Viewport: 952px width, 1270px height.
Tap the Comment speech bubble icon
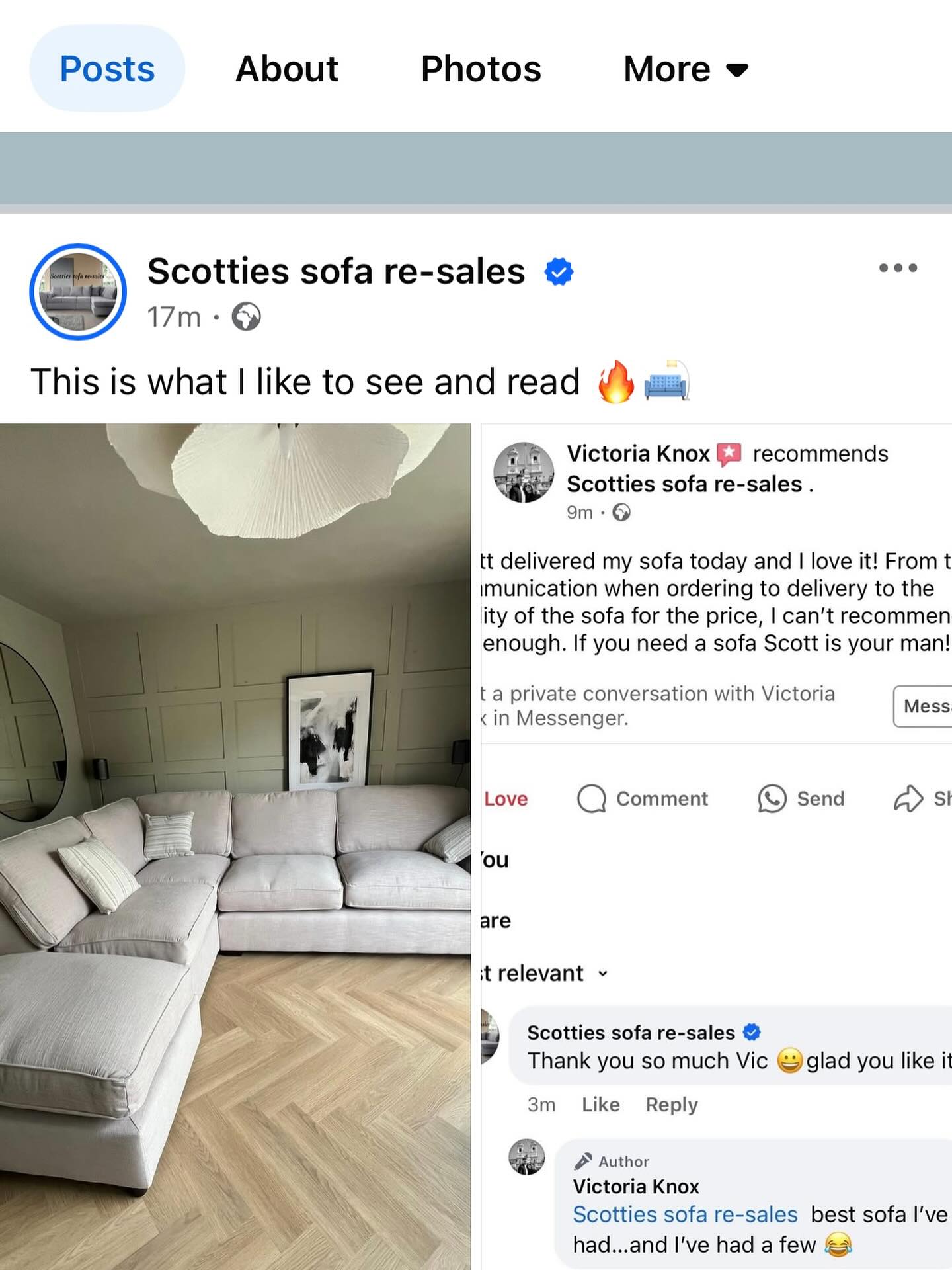591,798
